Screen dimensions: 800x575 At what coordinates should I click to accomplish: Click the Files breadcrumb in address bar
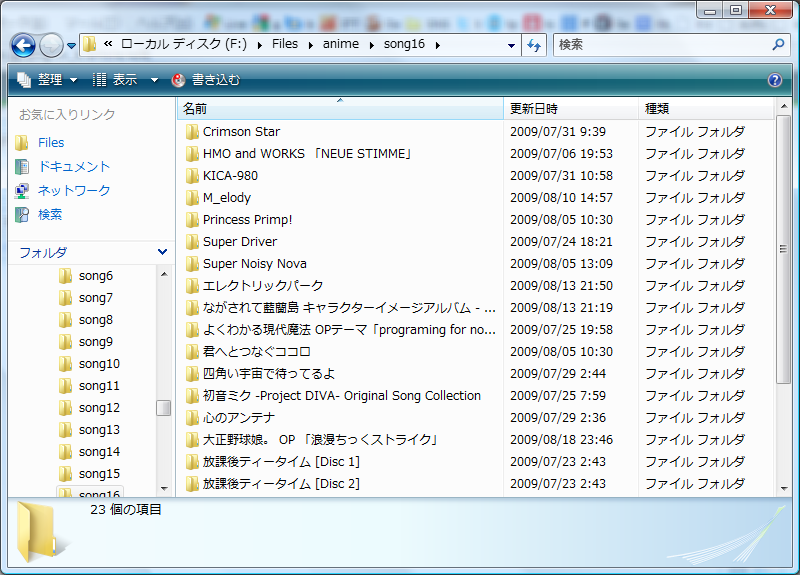click(x=285, y=44)
